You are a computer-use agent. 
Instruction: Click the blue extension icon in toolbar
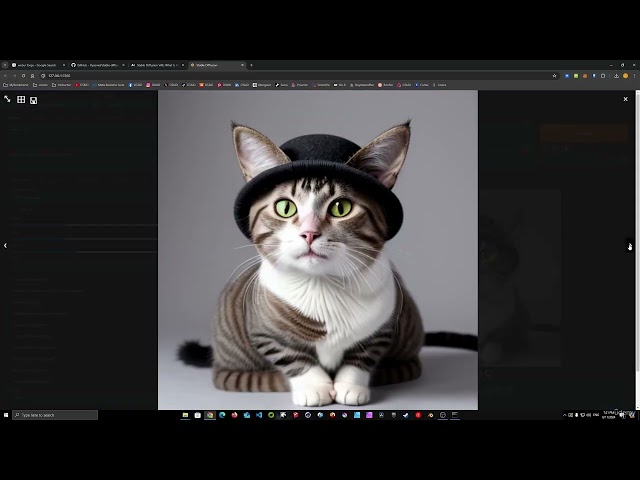567,76
